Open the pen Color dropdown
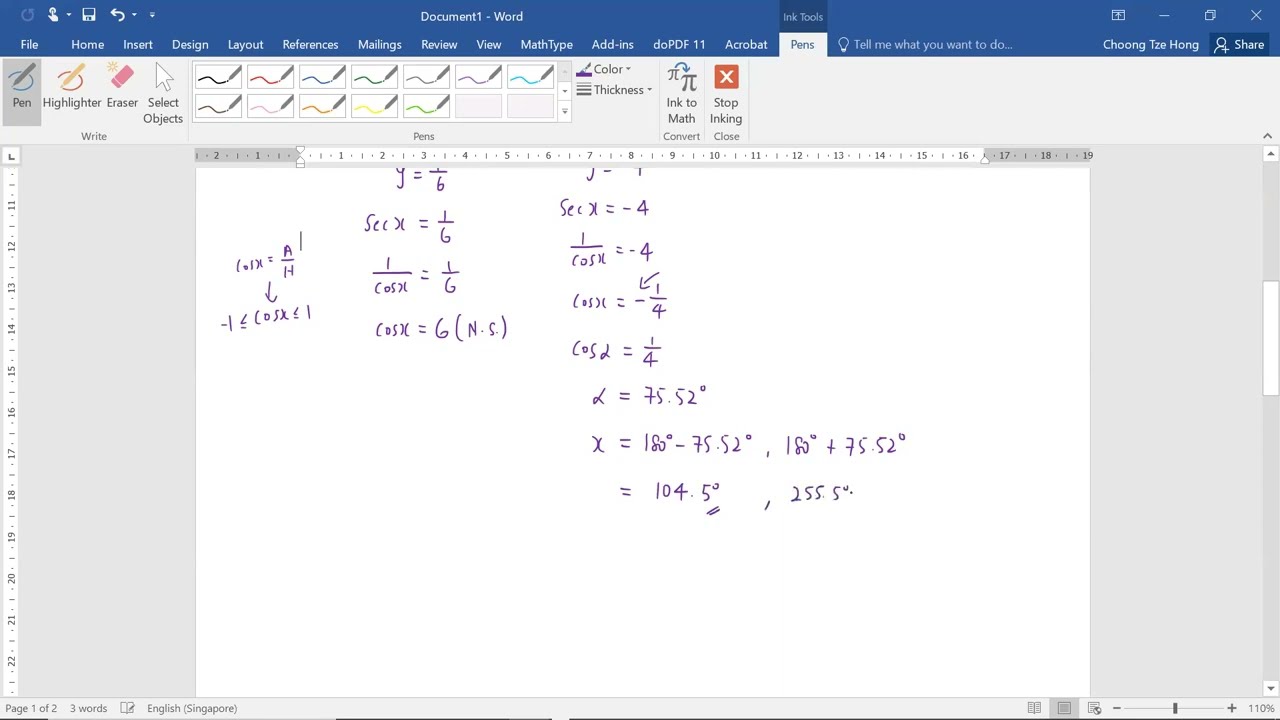This screenshot has height=720, width=1280. coord(604,69)
